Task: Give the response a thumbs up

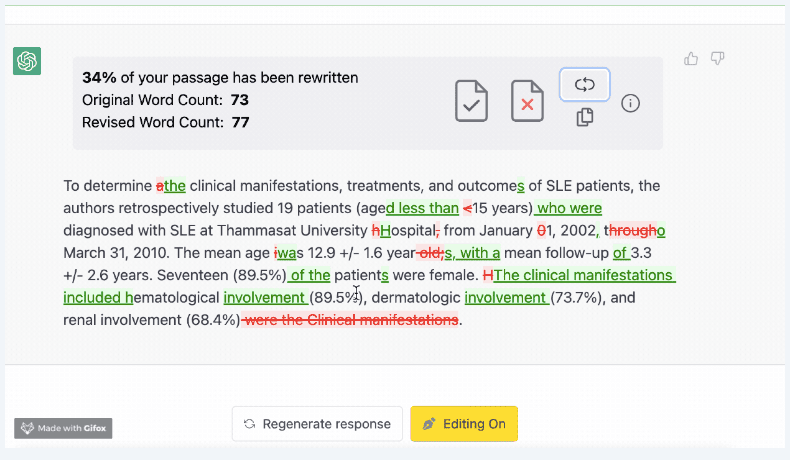Action: [691, 59]
